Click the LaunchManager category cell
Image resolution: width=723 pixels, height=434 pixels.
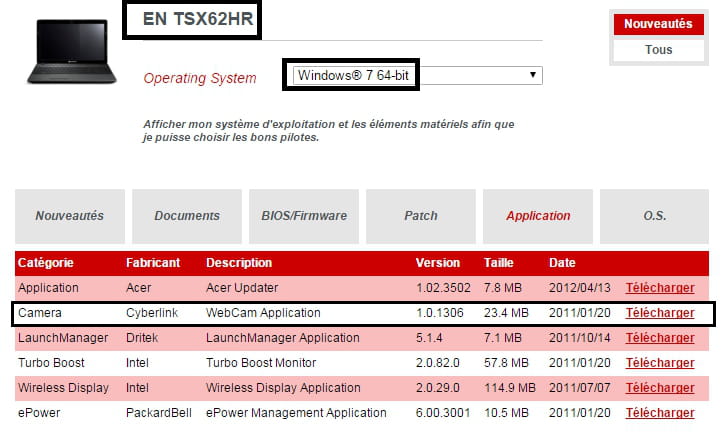(63, 338)
